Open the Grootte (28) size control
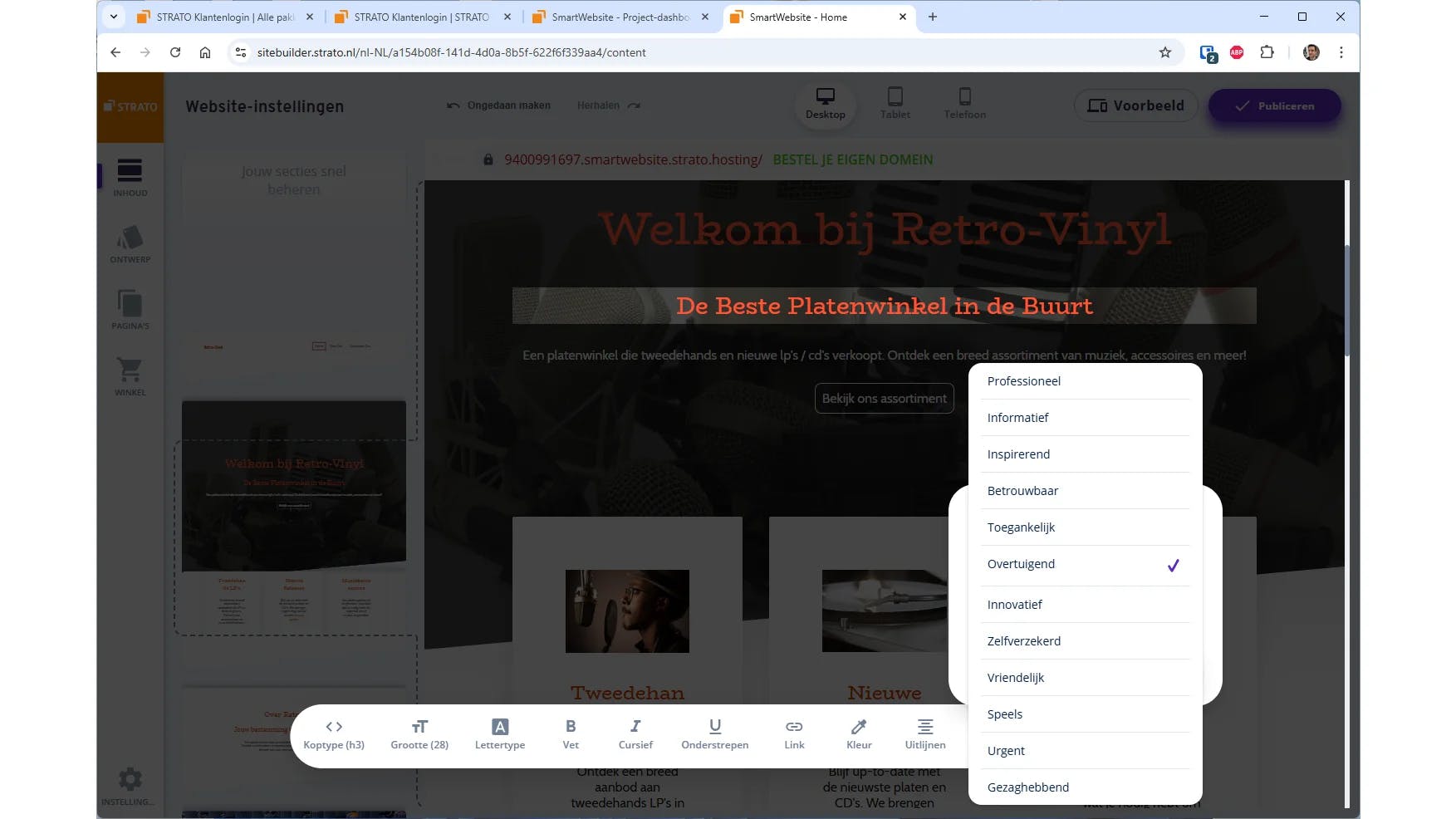Screen dimensions: 1456x819 [419, 734]
